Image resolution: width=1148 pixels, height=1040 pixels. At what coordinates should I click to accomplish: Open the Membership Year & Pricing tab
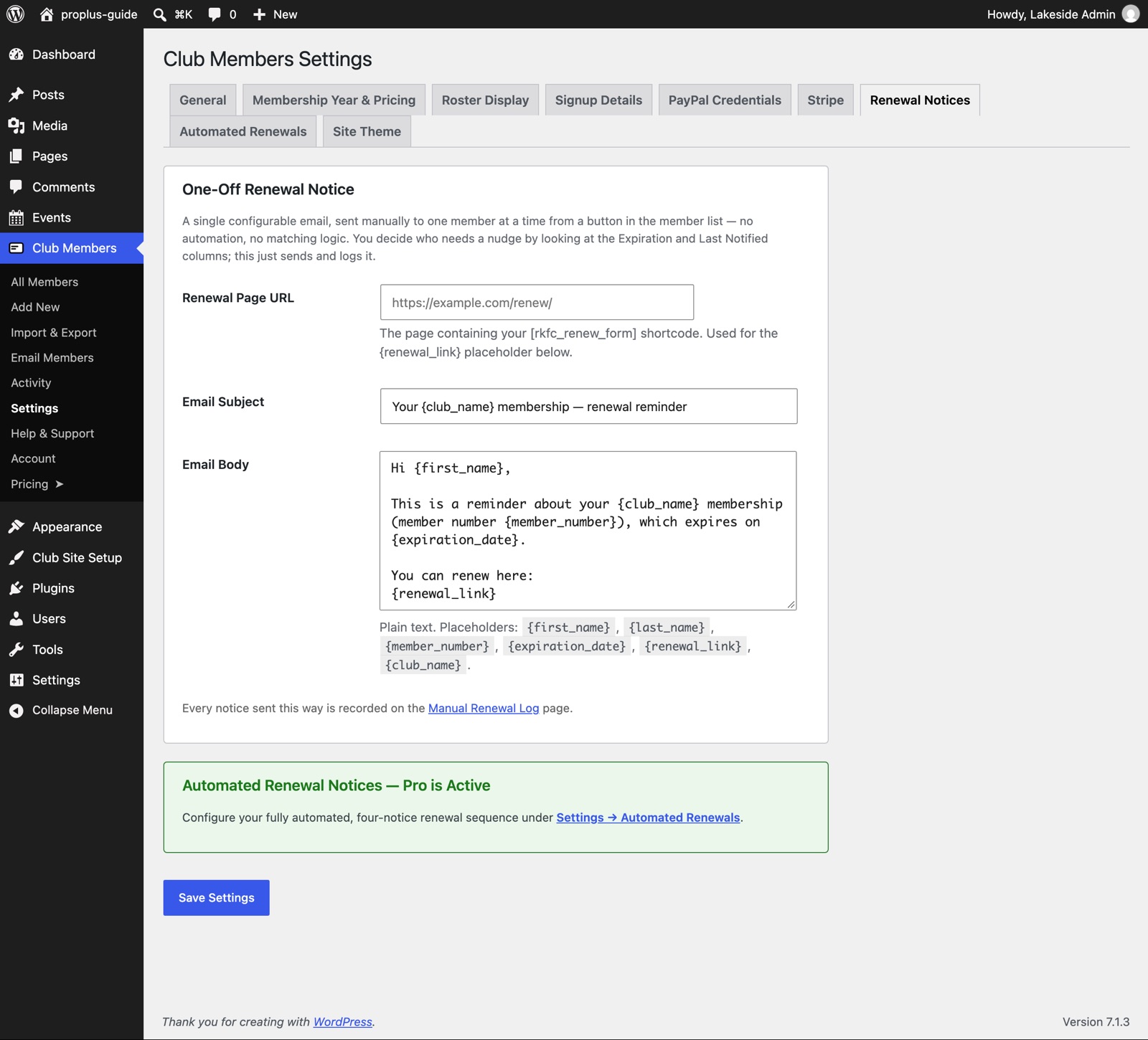click(x=334, y=100)
